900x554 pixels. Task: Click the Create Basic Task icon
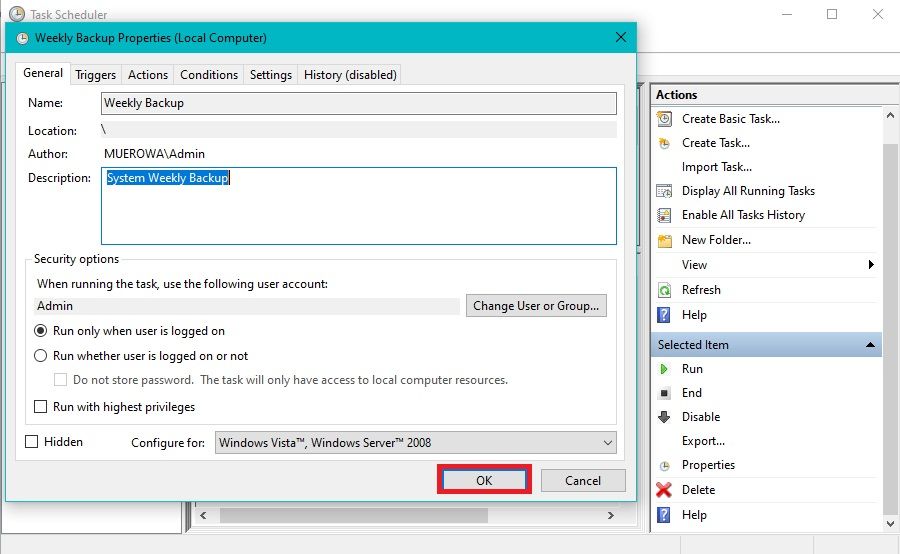664,119
